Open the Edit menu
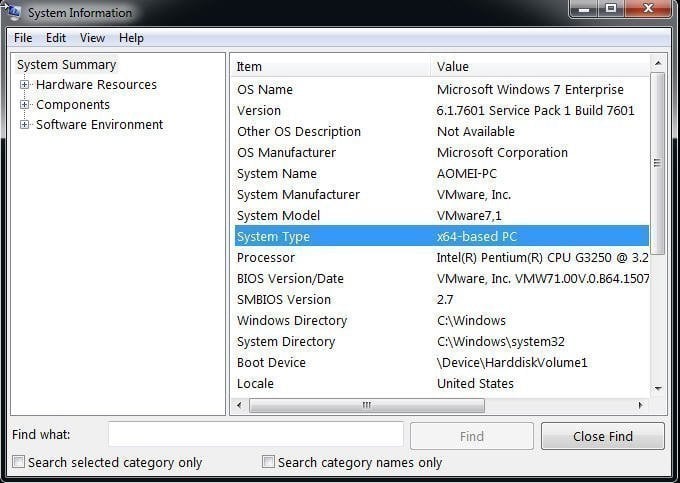Image resolution: width=680 pixels, height=483 pixels. coord(56,38)
